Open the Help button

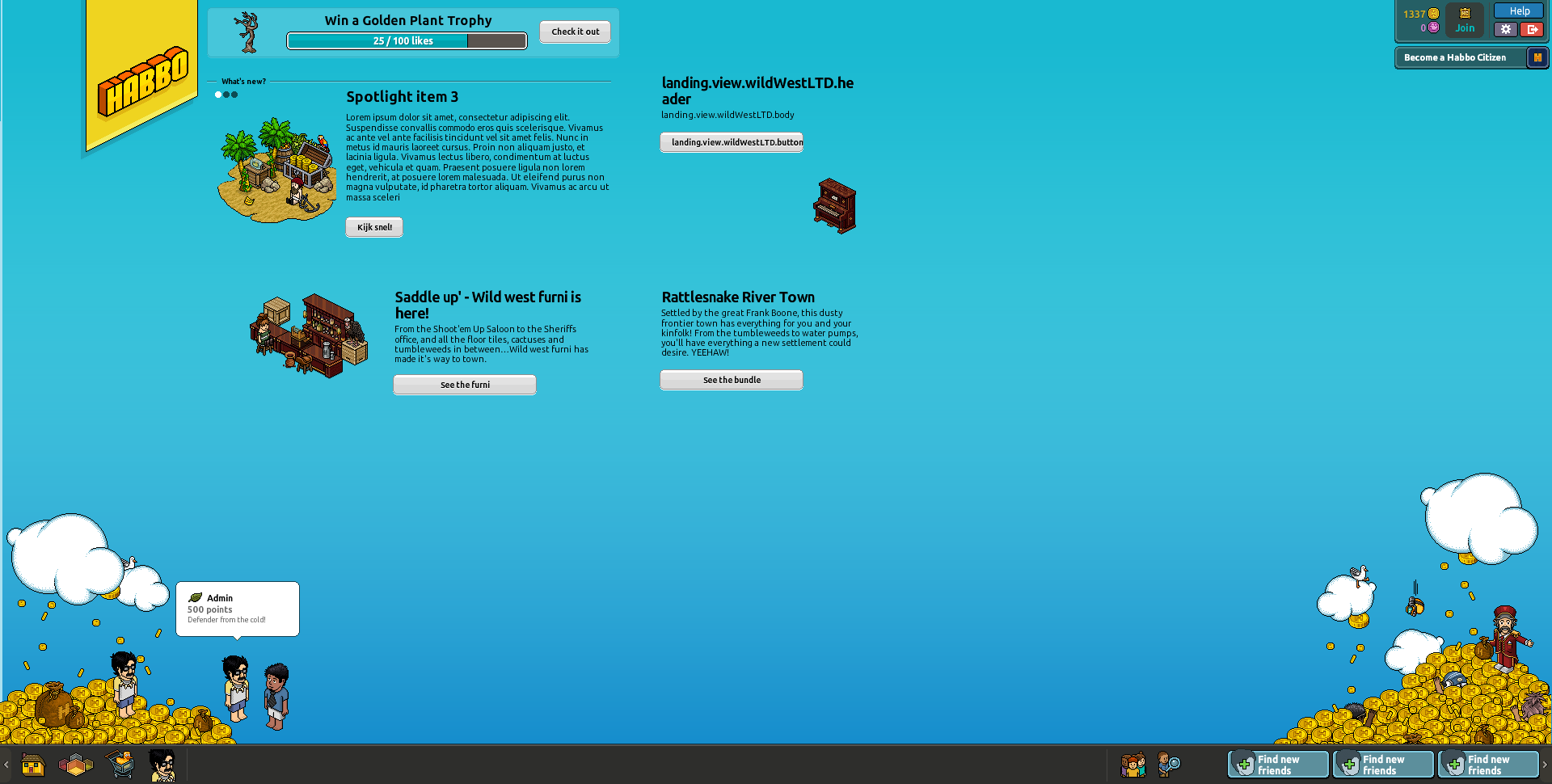1519,11
